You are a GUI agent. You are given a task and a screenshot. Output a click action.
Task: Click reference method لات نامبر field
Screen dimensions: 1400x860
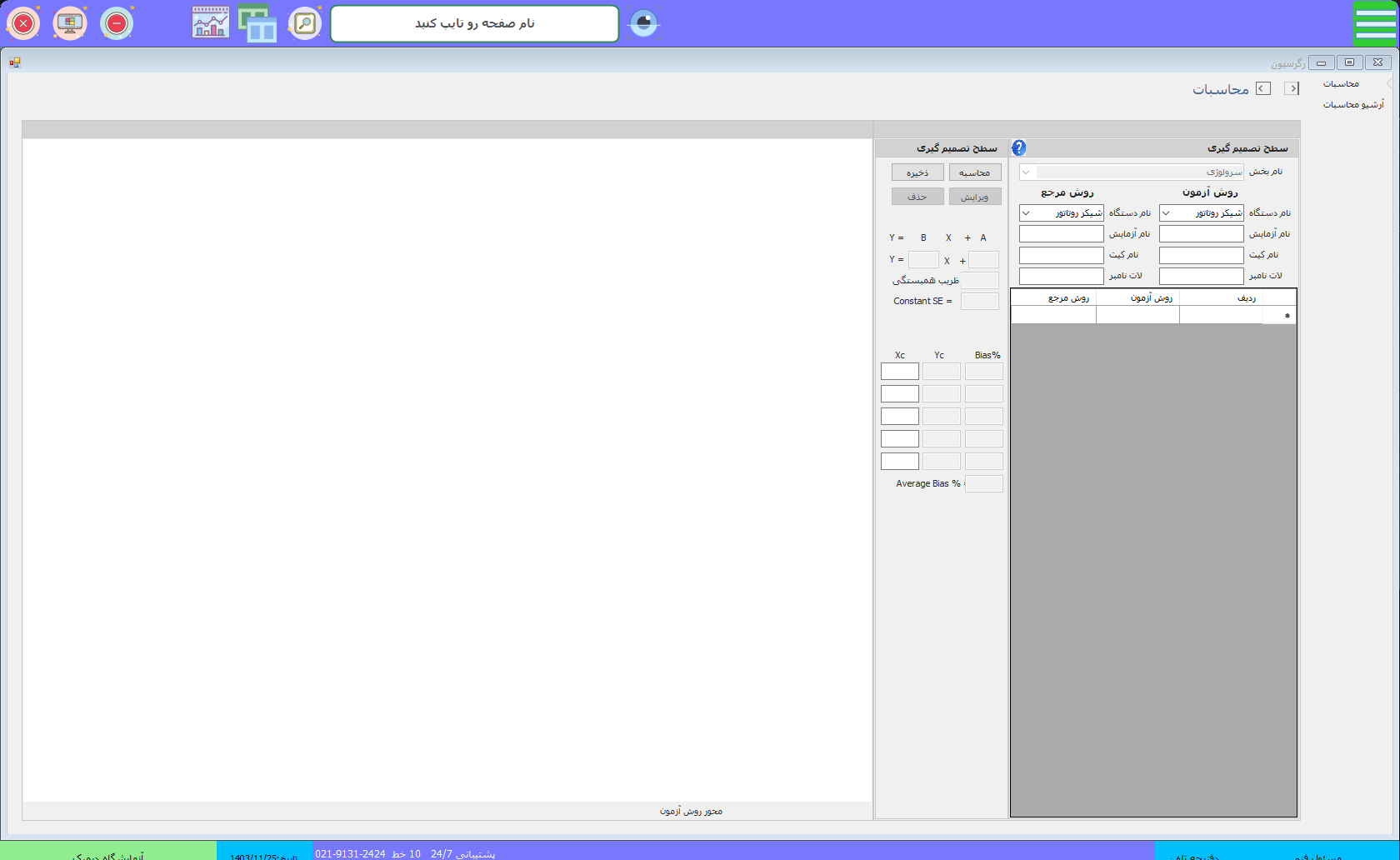coord(1061,276)
